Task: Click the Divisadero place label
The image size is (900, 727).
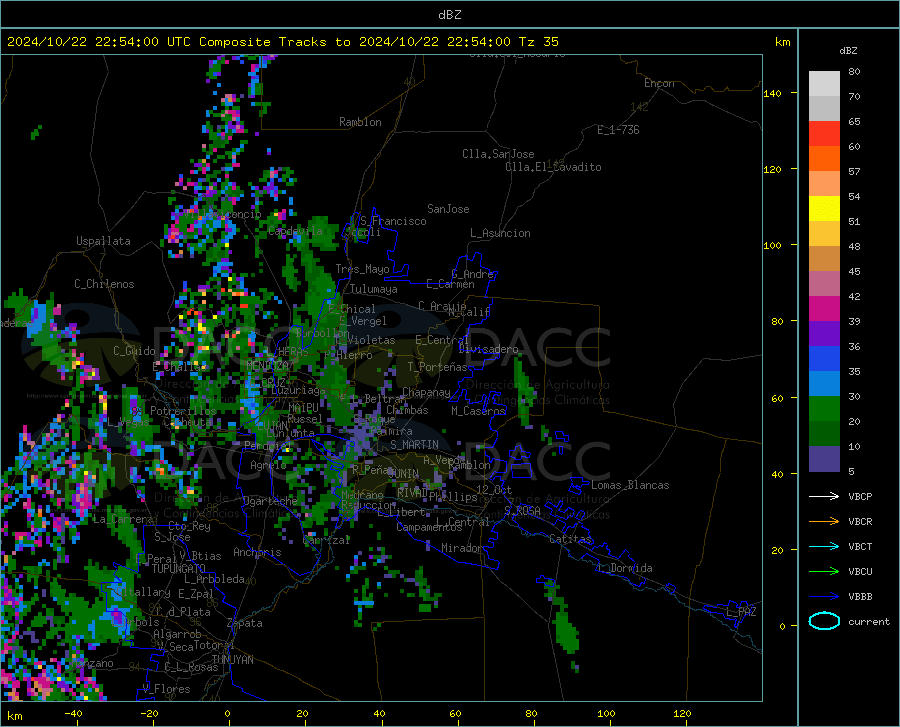Action: coord(488,349)
